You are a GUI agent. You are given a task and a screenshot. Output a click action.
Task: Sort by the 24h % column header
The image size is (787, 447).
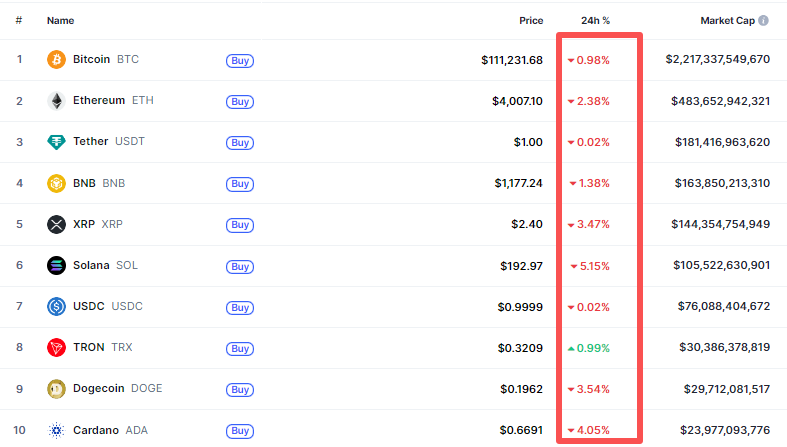point(595,20)
